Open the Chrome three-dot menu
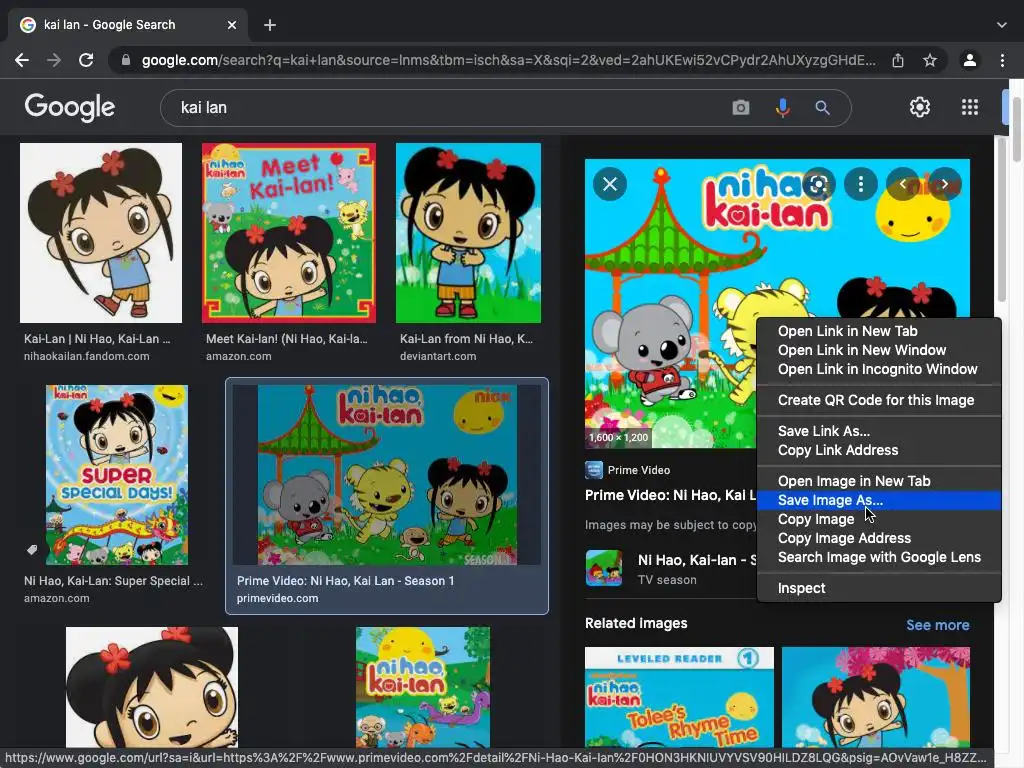Image resolution: width=1024 pixels, height=768 pixels. click(x=1002, y=60)
